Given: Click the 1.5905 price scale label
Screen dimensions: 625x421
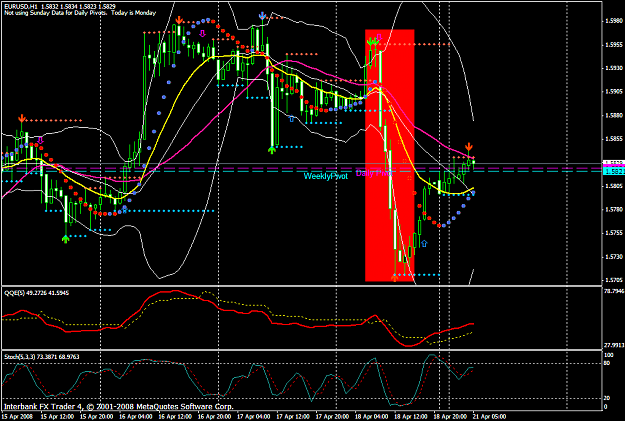Looking at the screenshot, I should 614,91.
